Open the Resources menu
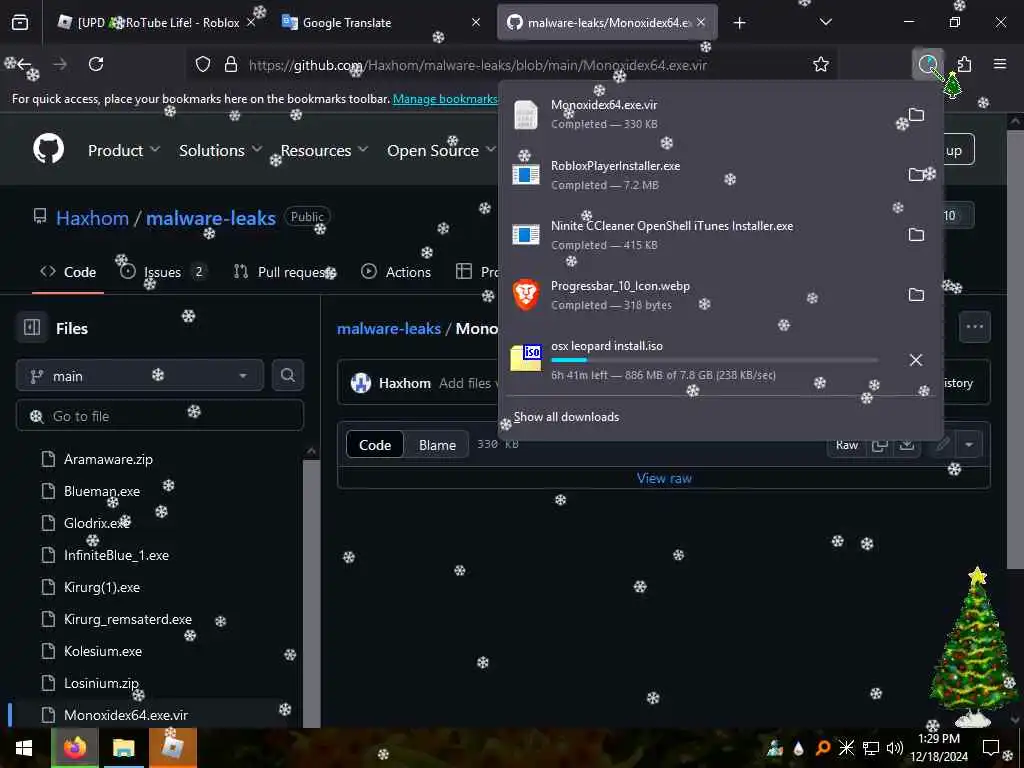 point(325,150)
